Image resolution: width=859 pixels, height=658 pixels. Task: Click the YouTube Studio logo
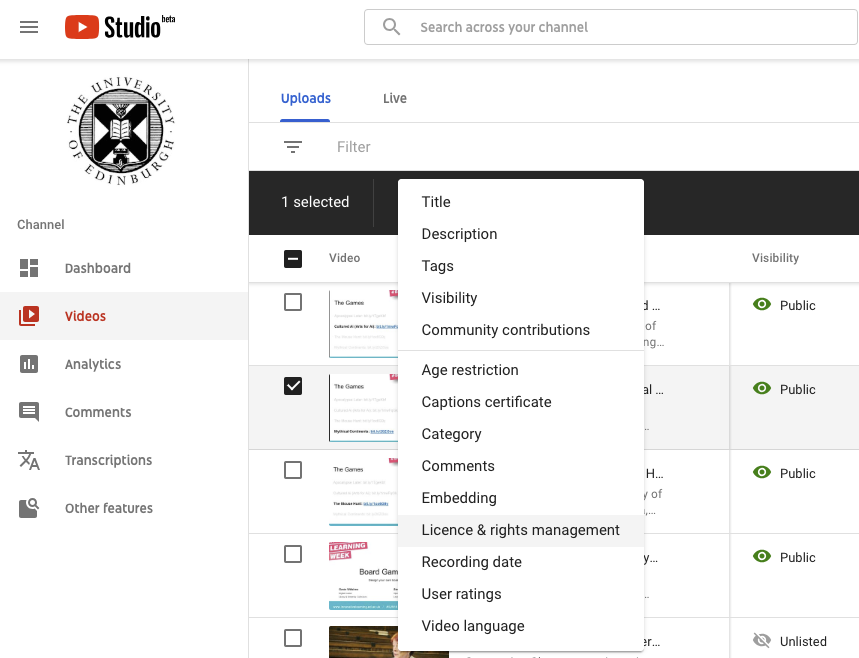[120, 27]
